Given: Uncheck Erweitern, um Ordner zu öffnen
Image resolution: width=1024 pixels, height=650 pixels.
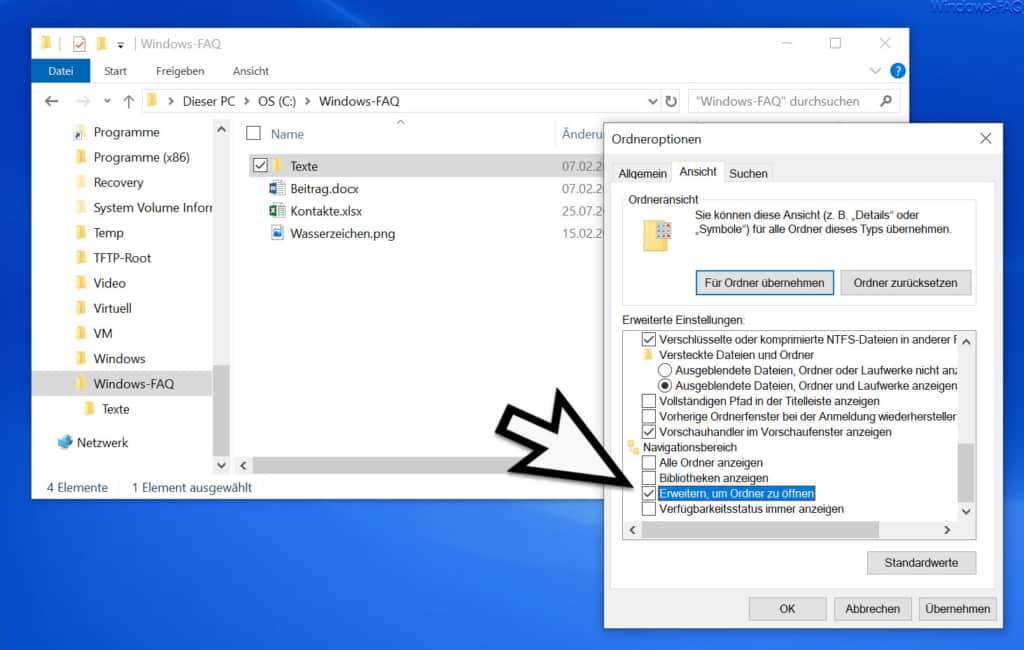Looking at the screenshot, I should [x=649, y=494].
